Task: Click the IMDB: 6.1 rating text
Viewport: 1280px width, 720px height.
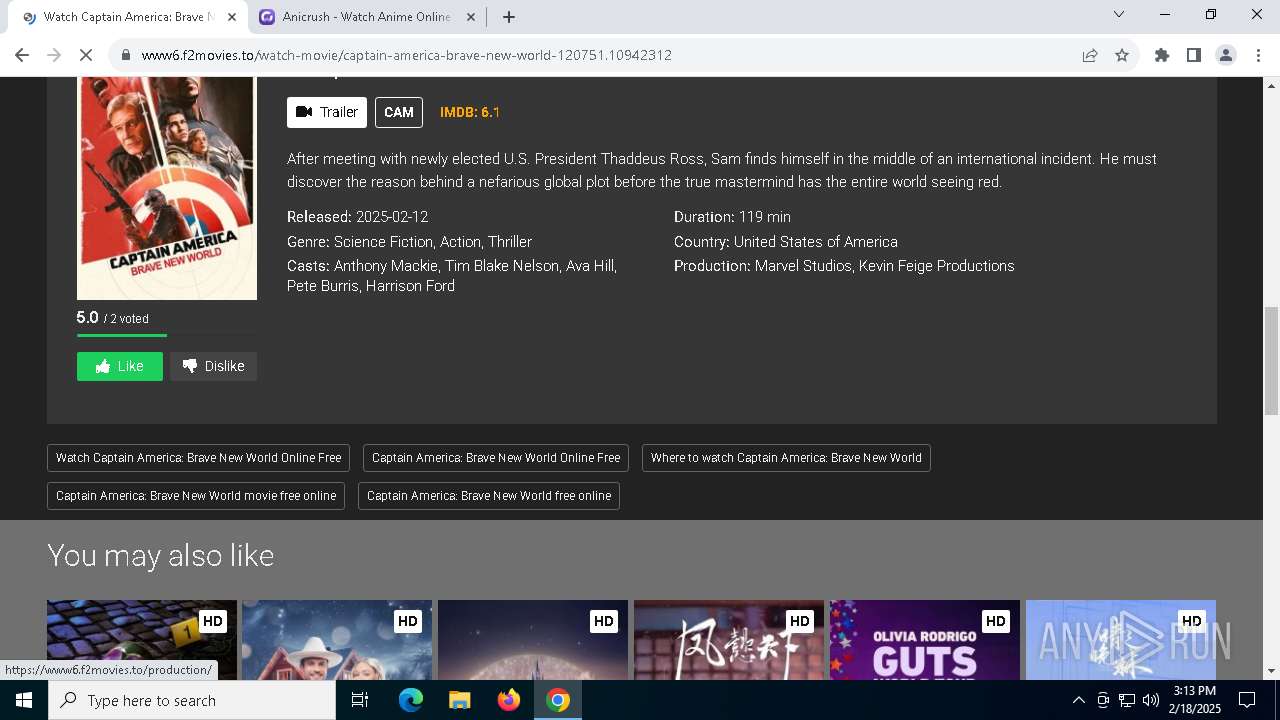Action: tap(470, 112)
